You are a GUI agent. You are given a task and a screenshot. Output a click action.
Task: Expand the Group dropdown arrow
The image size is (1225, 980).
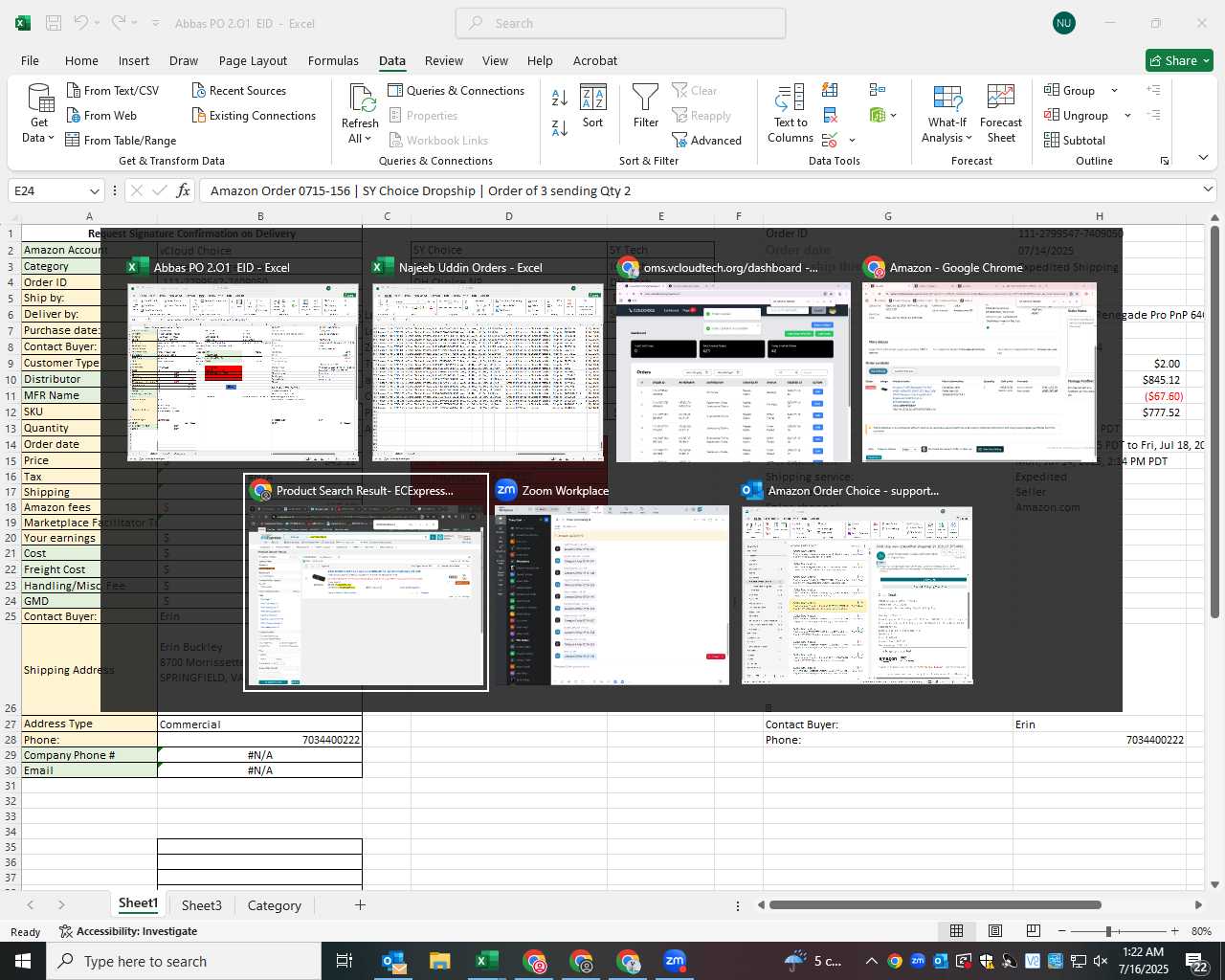[x=1114, y=90]
